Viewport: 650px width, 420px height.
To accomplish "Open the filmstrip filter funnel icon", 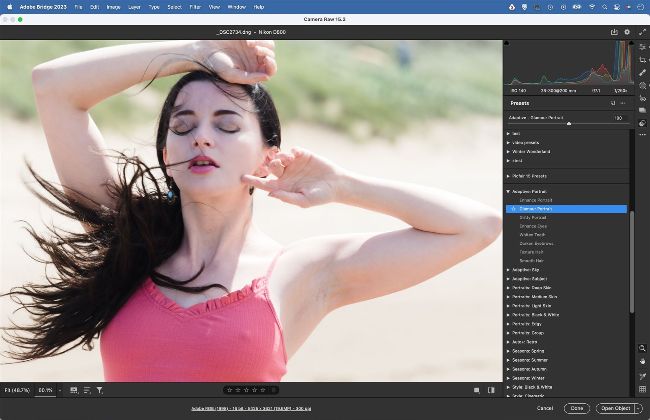I will (100, 390).
